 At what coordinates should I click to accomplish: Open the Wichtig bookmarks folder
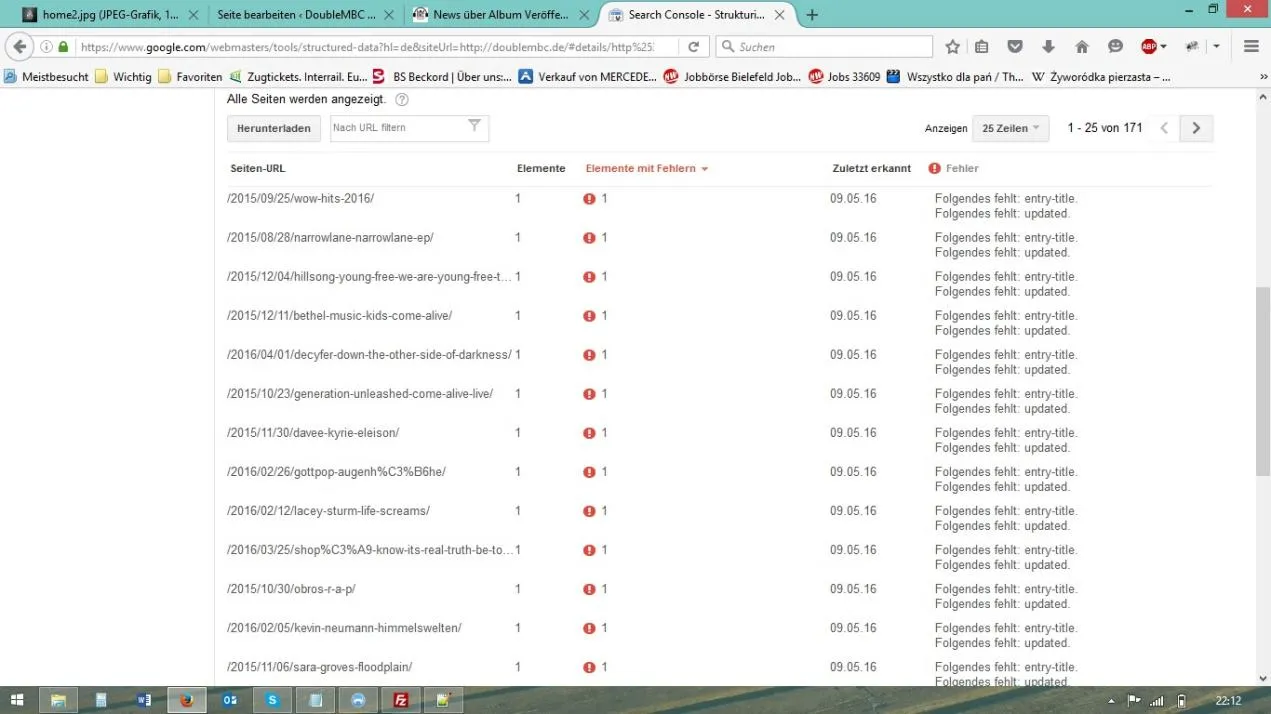(123, 77)
